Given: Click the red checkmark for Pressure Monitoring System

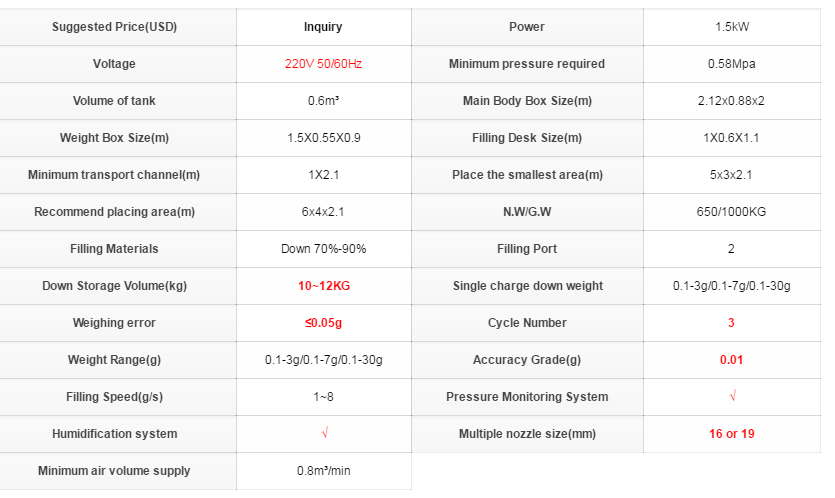Looking at the screenshot, I should coord(732,397).
